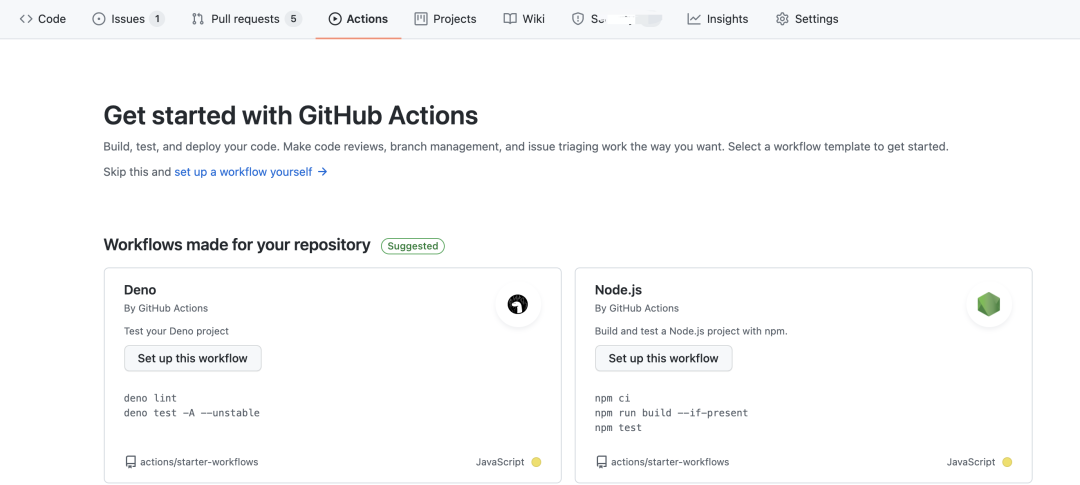This screenshot has height=485, width=1080.
Task: Click the Suggested label badge
Action: 413,246
